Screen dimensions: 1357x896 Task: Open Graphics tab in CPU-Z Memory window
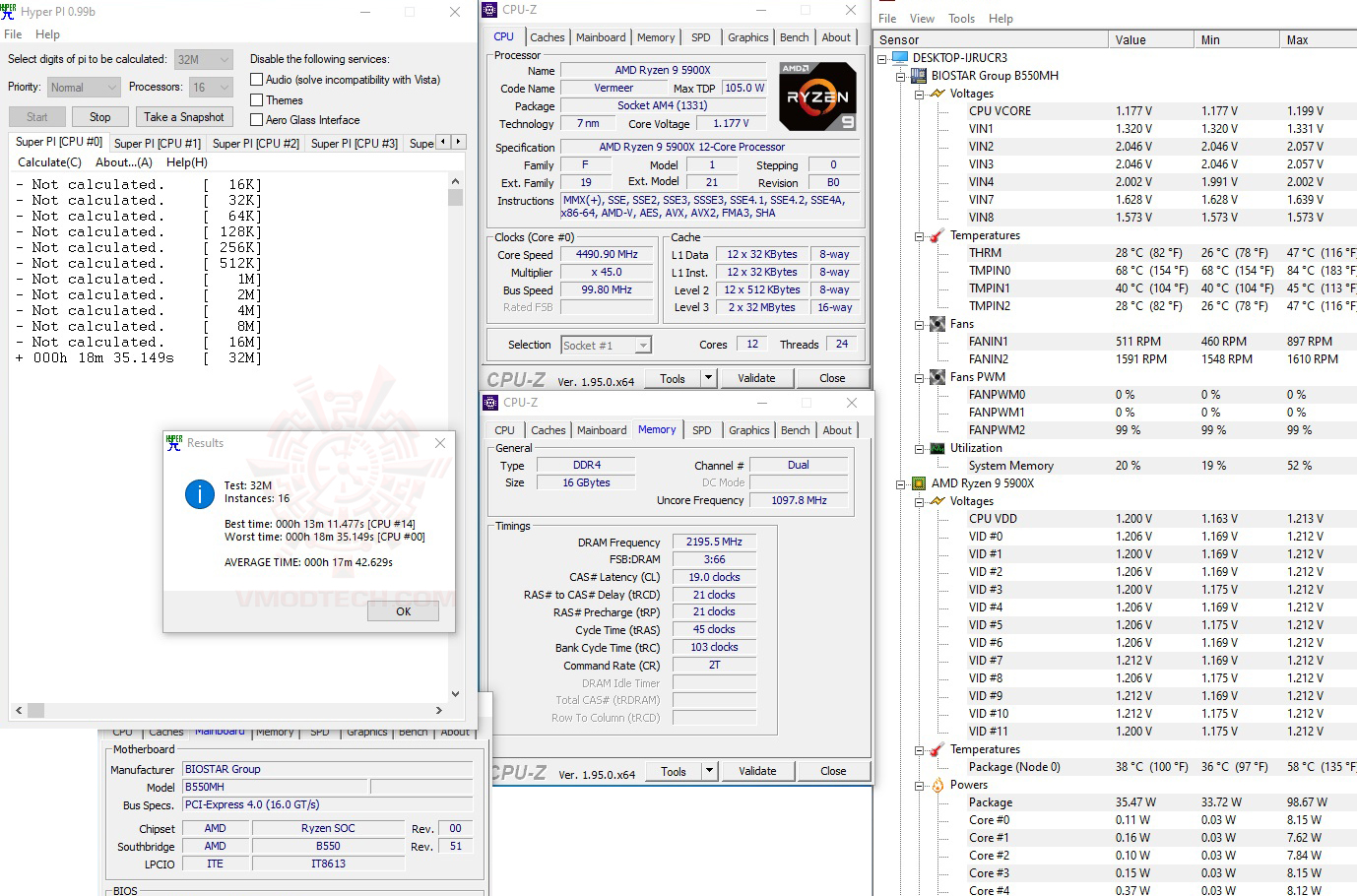[x=749, y=430]
